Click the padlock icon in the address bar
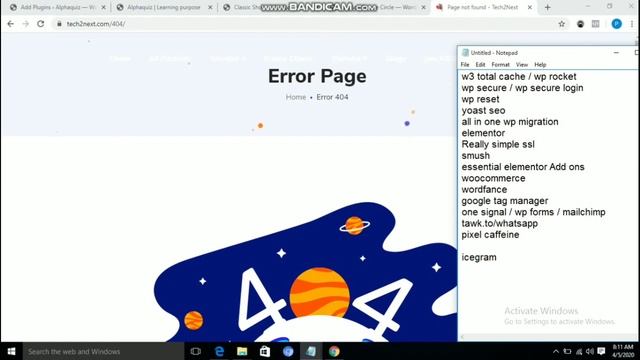The width and height of the screenshot is (640, 360). 59,24
